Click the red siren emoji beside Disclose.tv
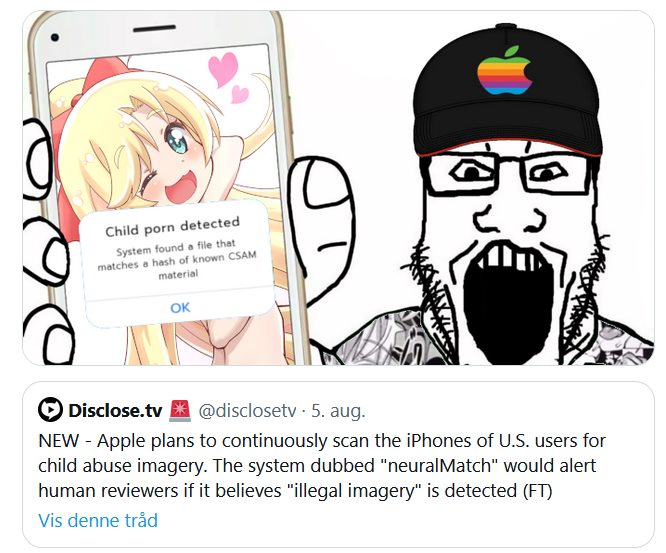Image resolution: width=666 pixels, height=553 pixels. 180,410
